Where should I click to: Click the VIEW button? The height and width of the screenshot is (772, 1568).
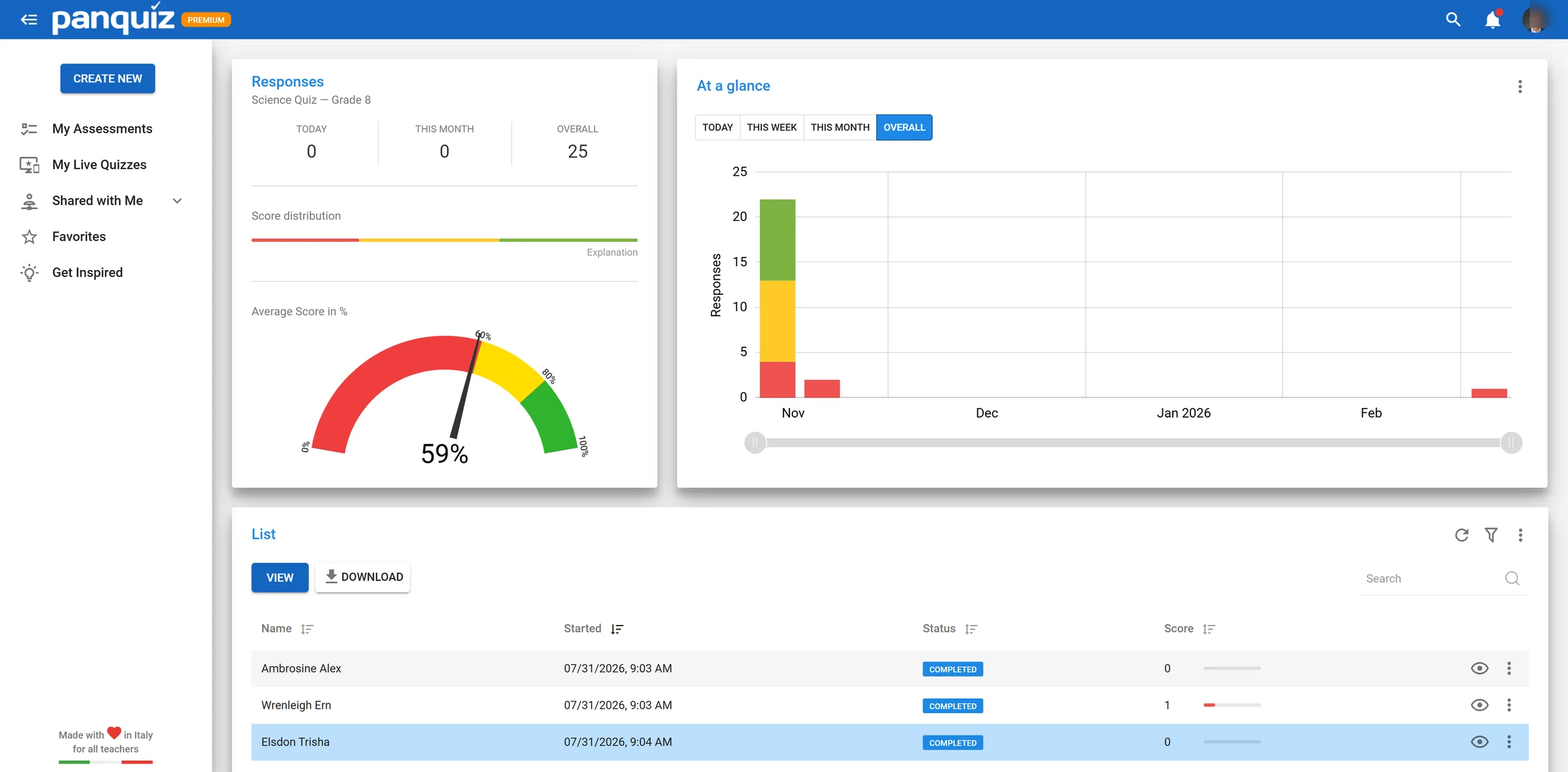pyautogui.click(x=280, y=578)
